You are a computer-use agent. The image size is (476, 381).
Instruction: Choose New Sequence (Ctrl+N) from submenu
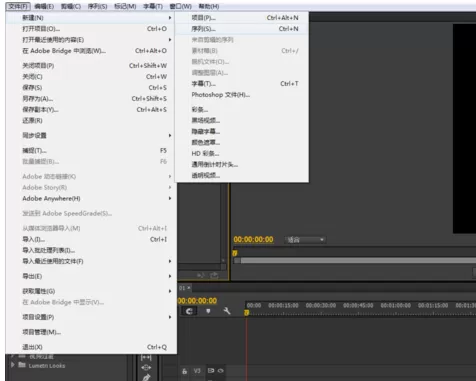242,29
